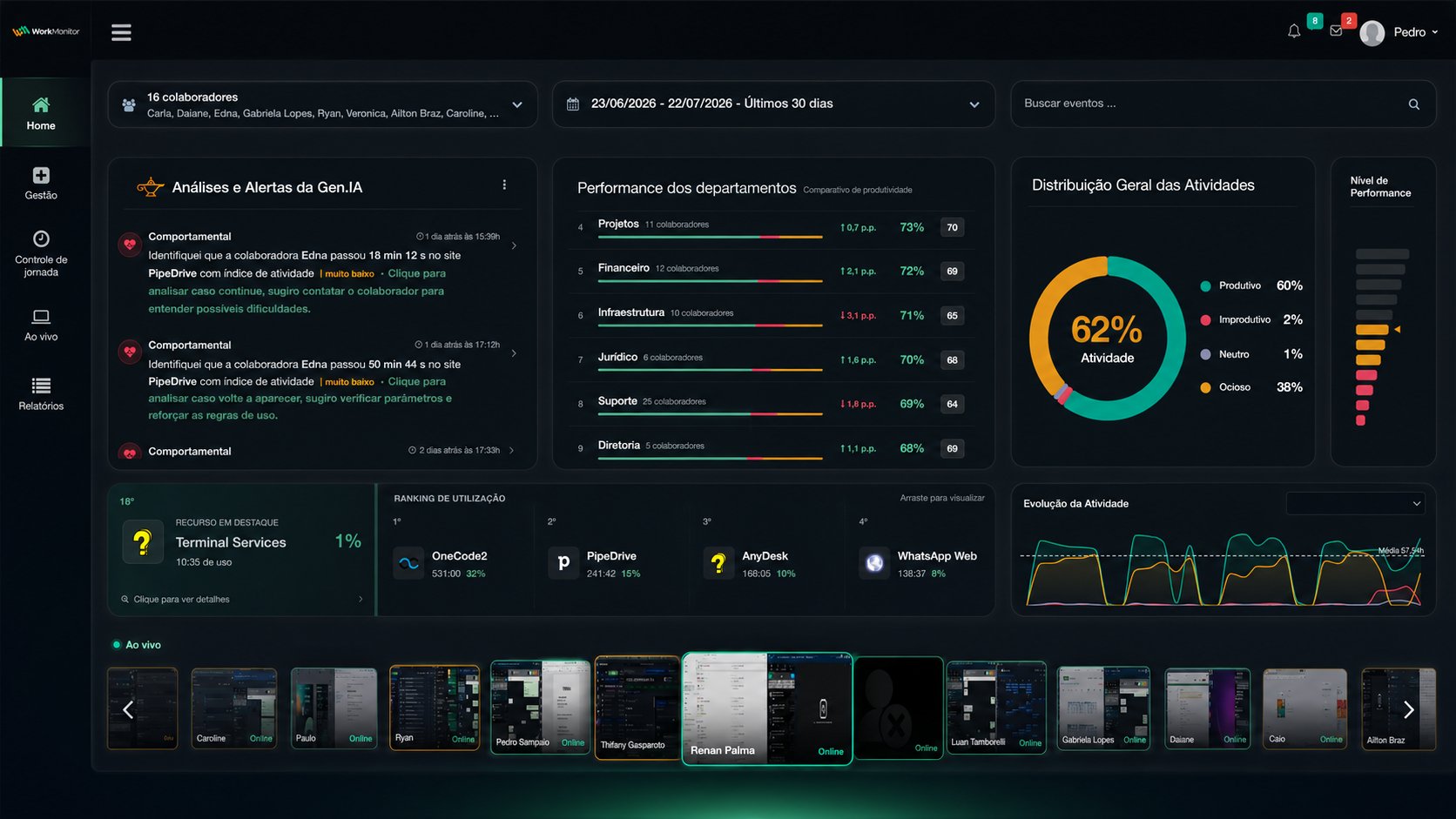Open Renan Palma's live screen thumbnail
The image size is (1456, 819).
[767, 708]
